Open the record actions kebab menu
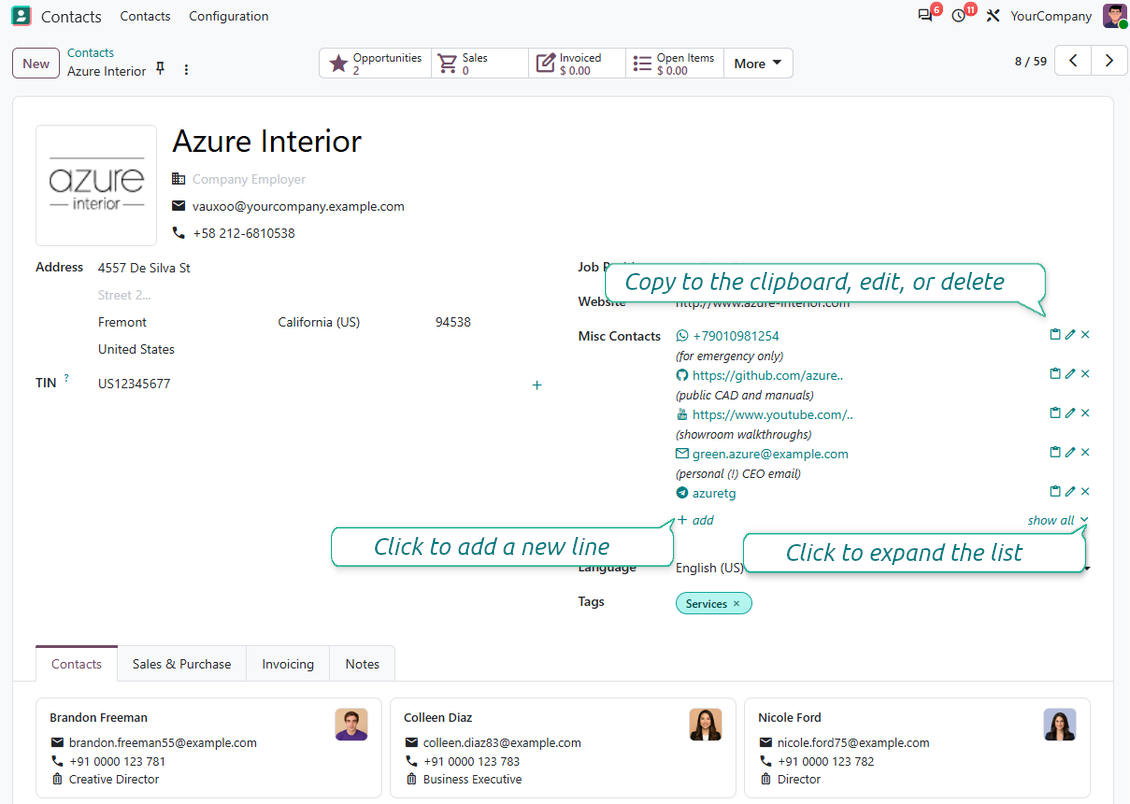This screenshot has width=1130, height=804. tap(186, 70)
